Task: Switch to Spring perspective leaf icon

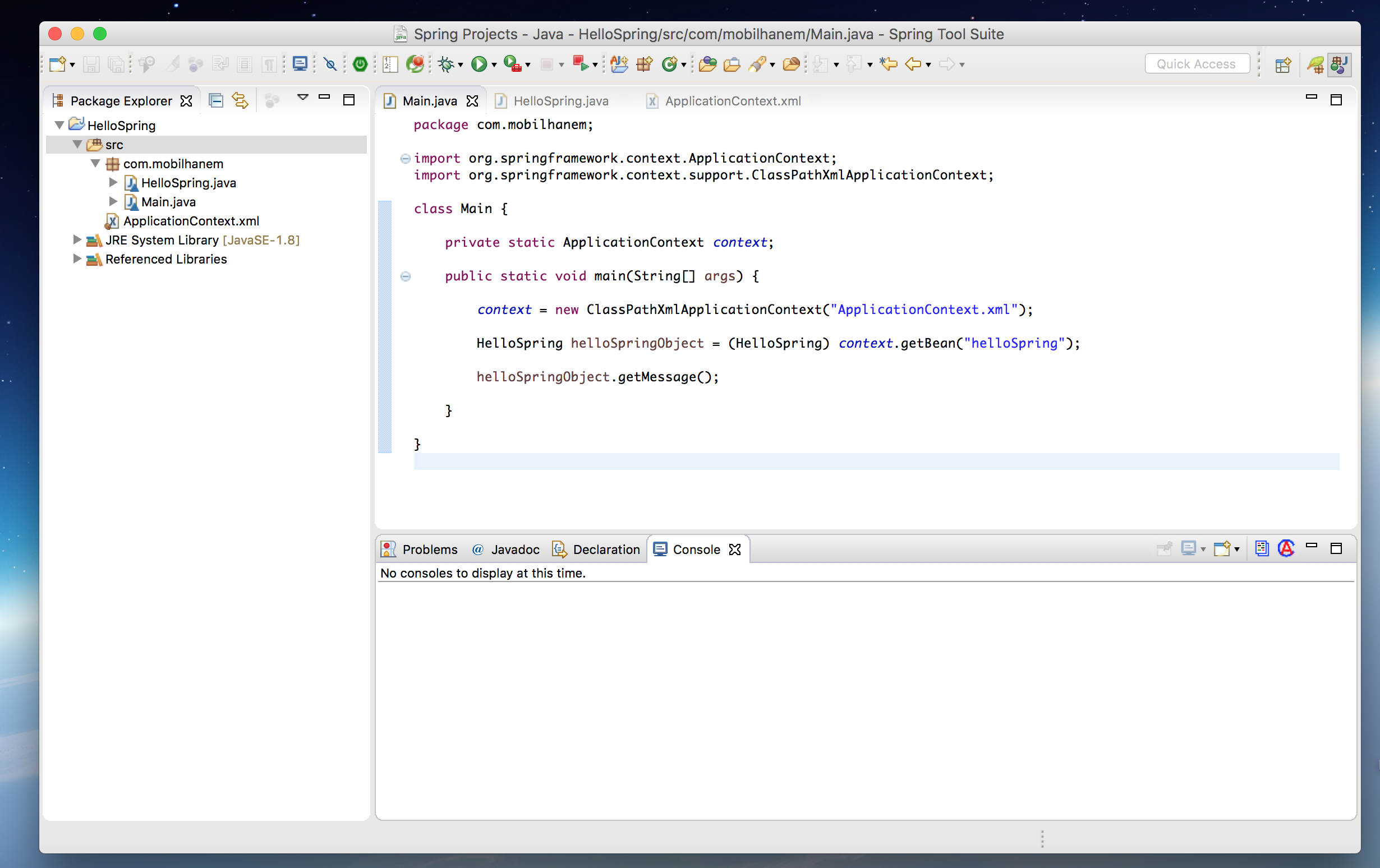Action: pos(1316,64)
